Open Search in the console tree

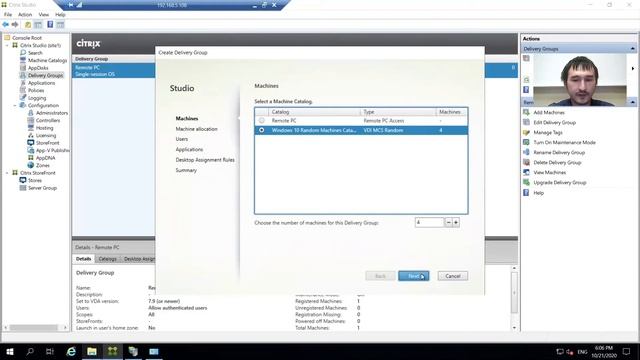pyautogui.click(x=35, y=53)
